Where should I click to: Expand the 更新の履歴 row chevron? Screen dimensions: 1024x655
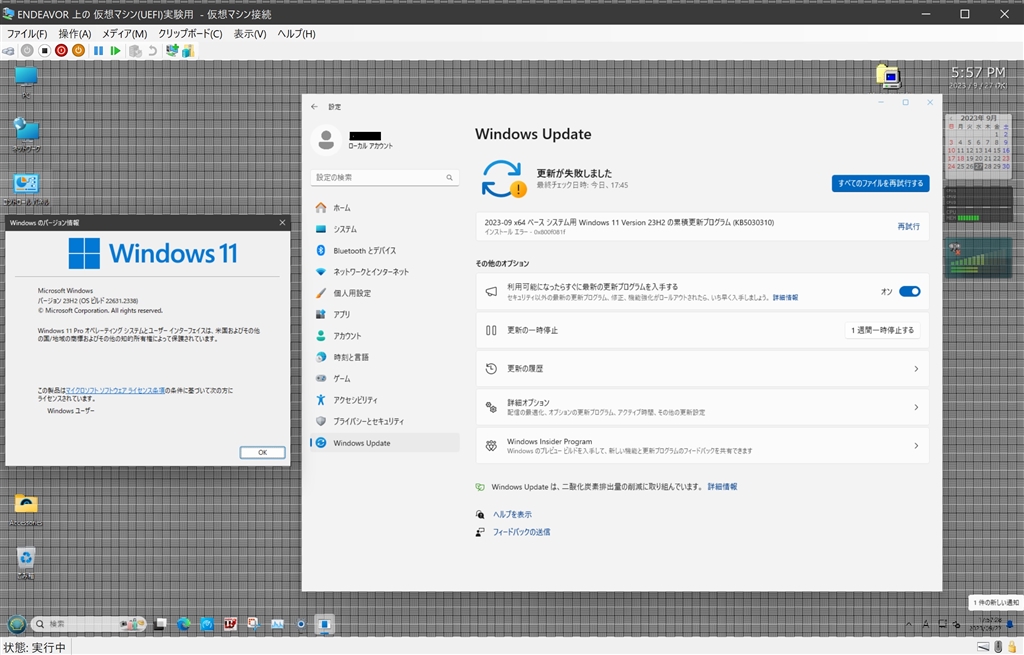point(916,369)
